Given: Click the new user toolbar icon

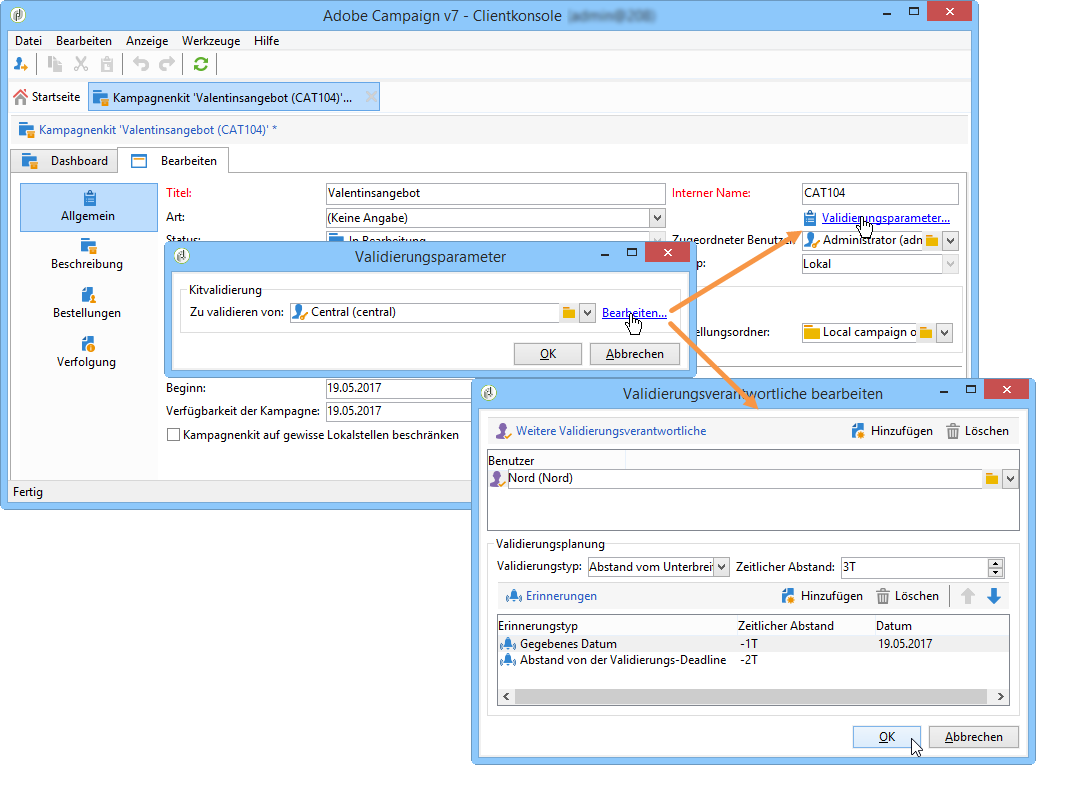Looking at the screenshot, I should [21, 65].
